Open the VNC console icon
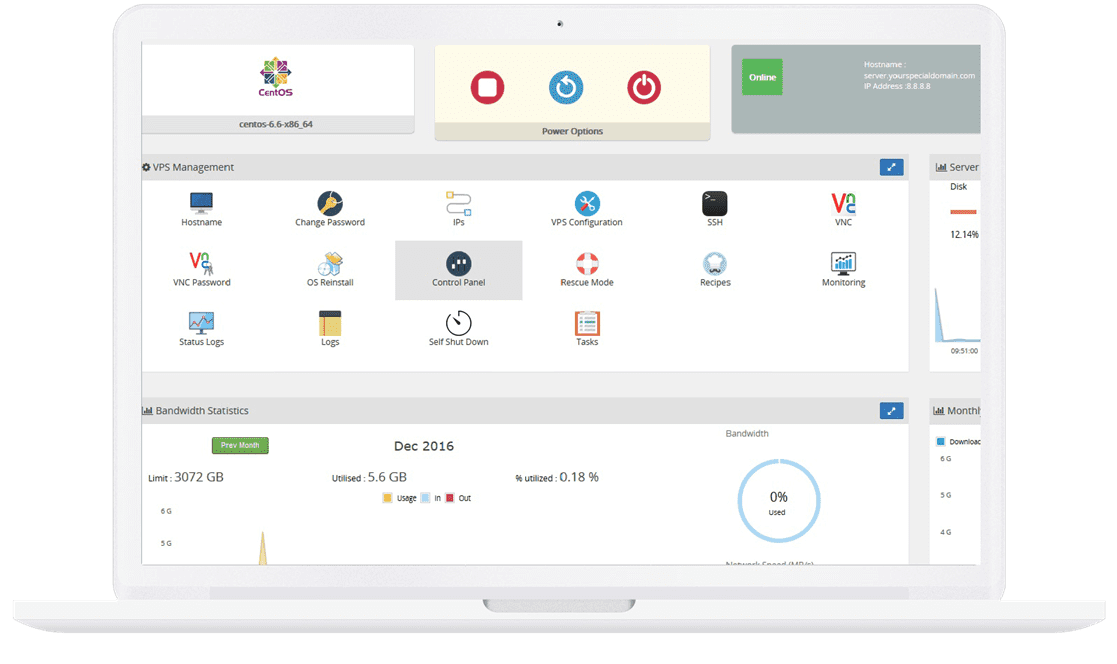Screen dimensions: 1117x664 [x=843, y=204]
